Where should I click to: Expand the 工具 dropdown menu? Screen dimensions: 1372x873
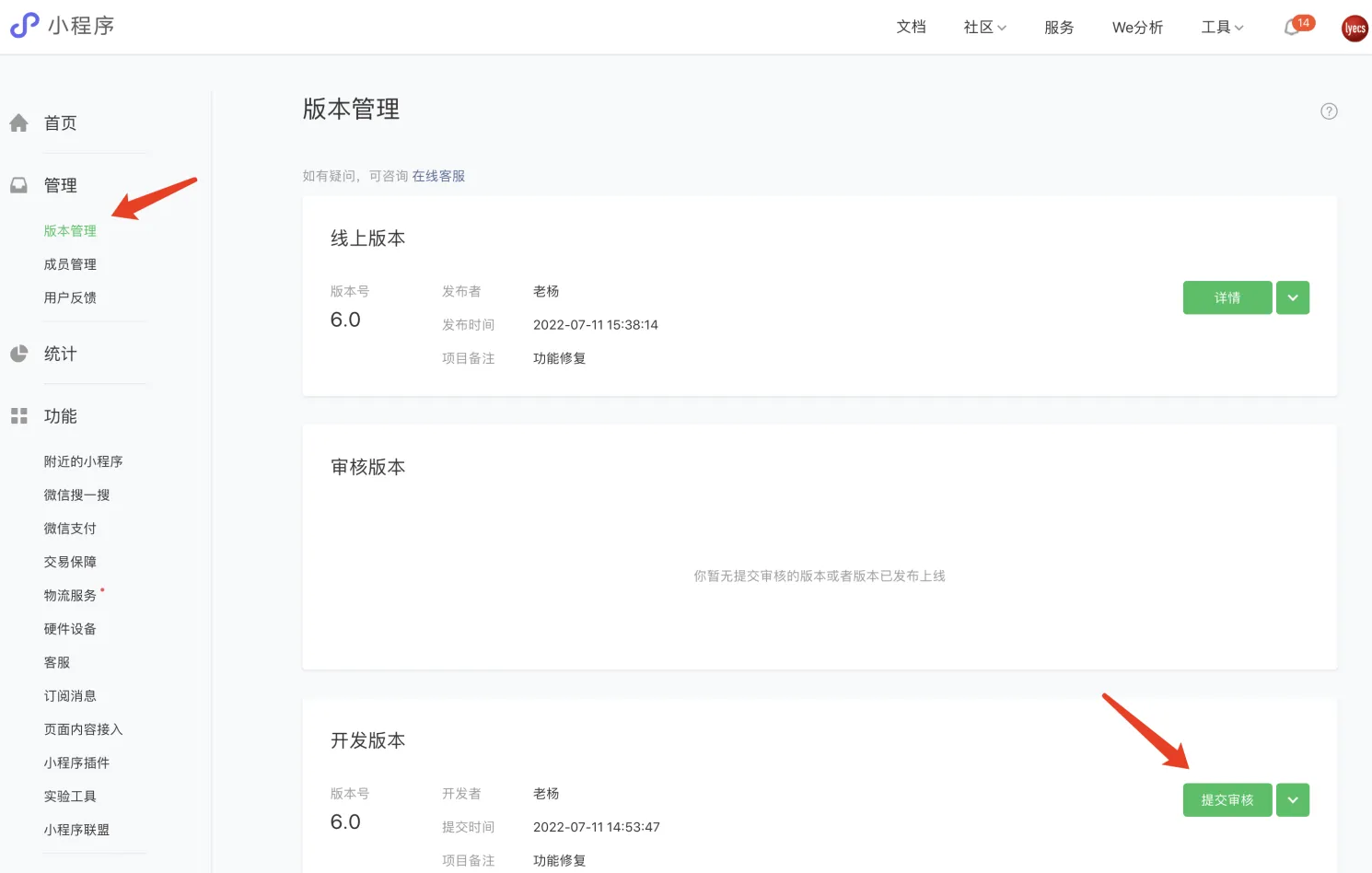coord(1222,28)
